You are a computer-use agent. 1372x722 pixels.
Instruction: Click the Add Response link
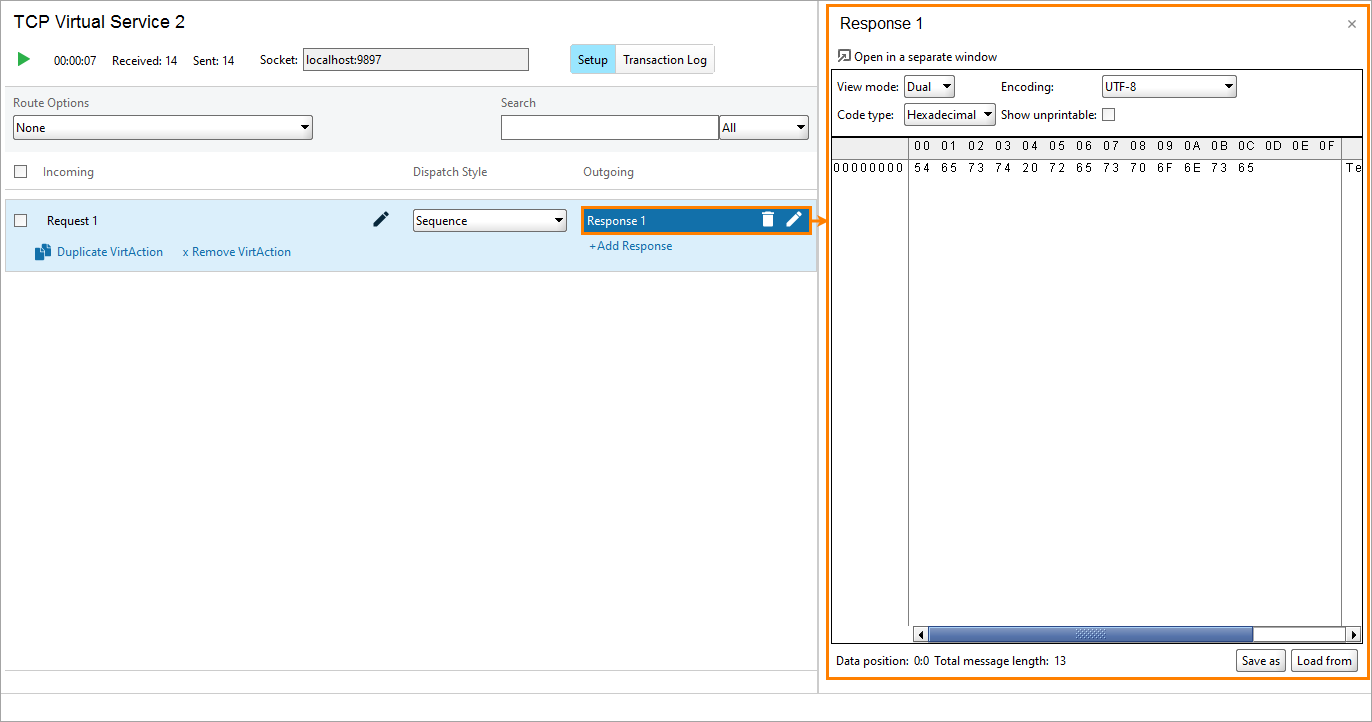click(x=630, y=245)
